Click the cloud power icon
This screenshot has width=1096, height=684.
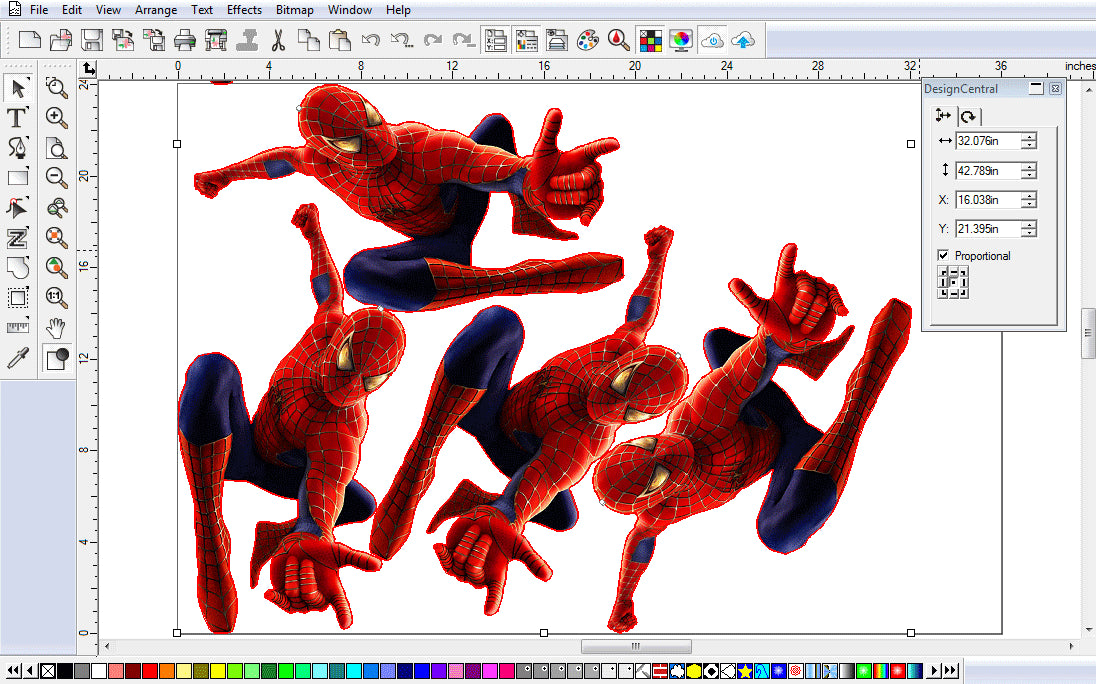(712, 40)
